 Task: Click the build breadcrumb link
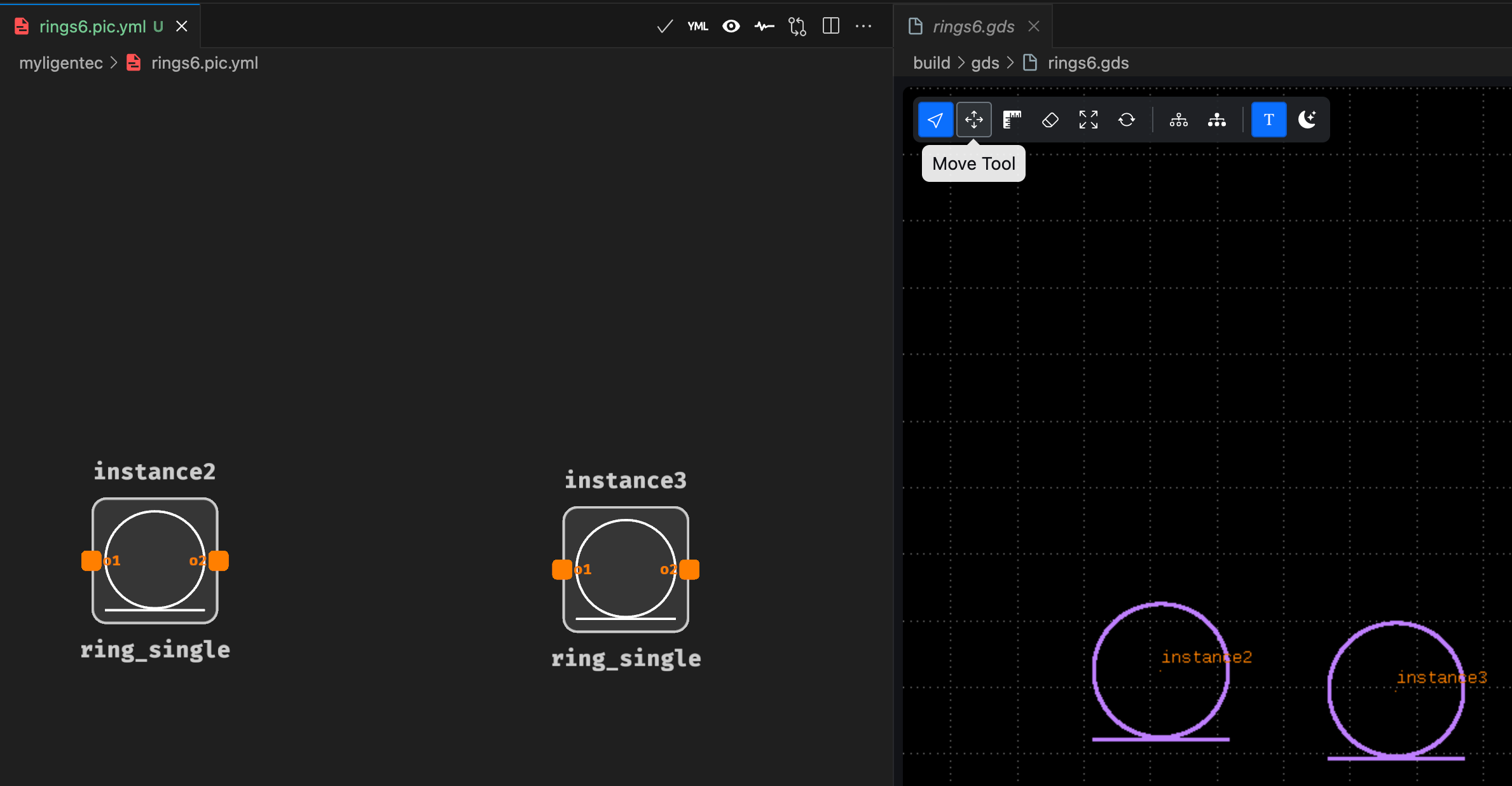pyautogui.click(x=931, y=63)
